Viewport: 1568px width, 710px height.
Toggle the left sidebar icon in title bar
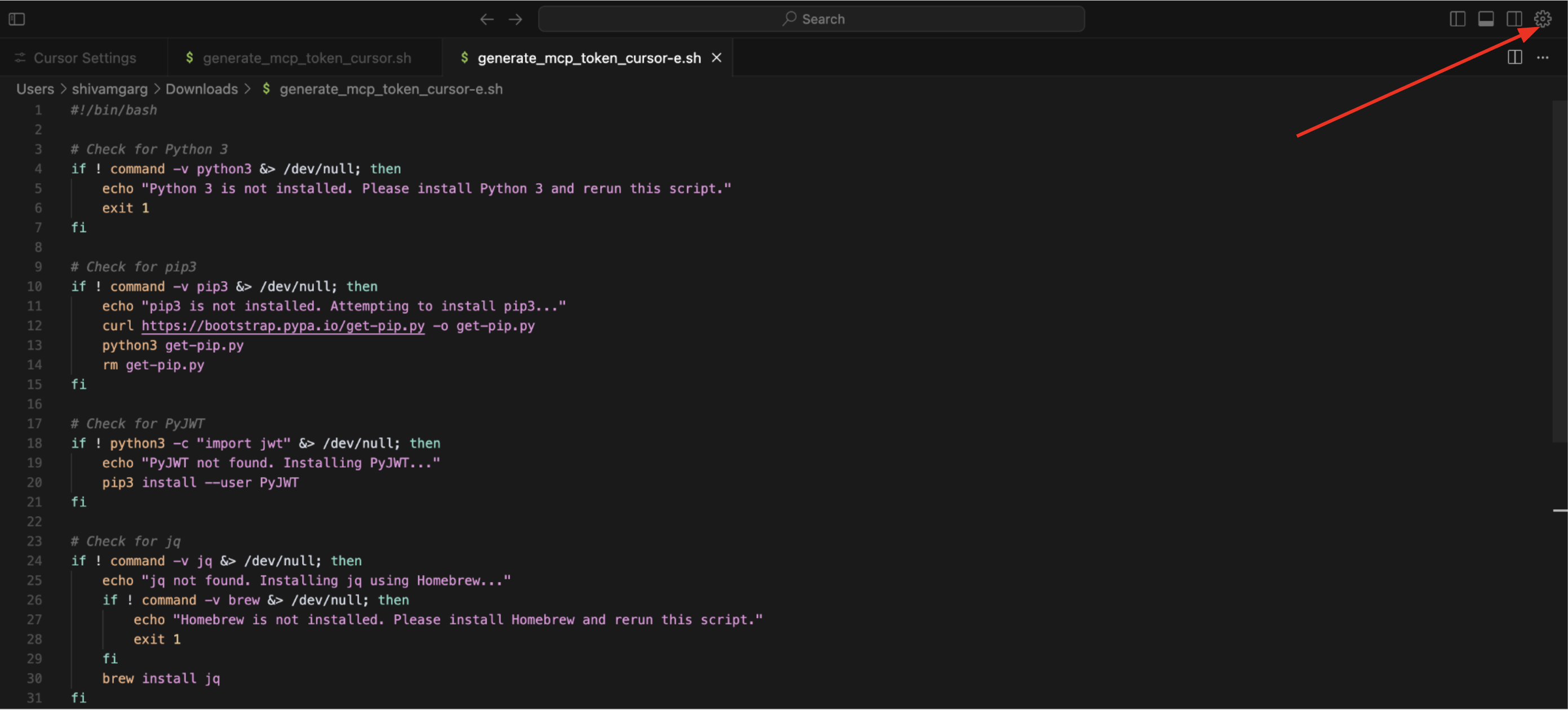[x=17, y=20]
